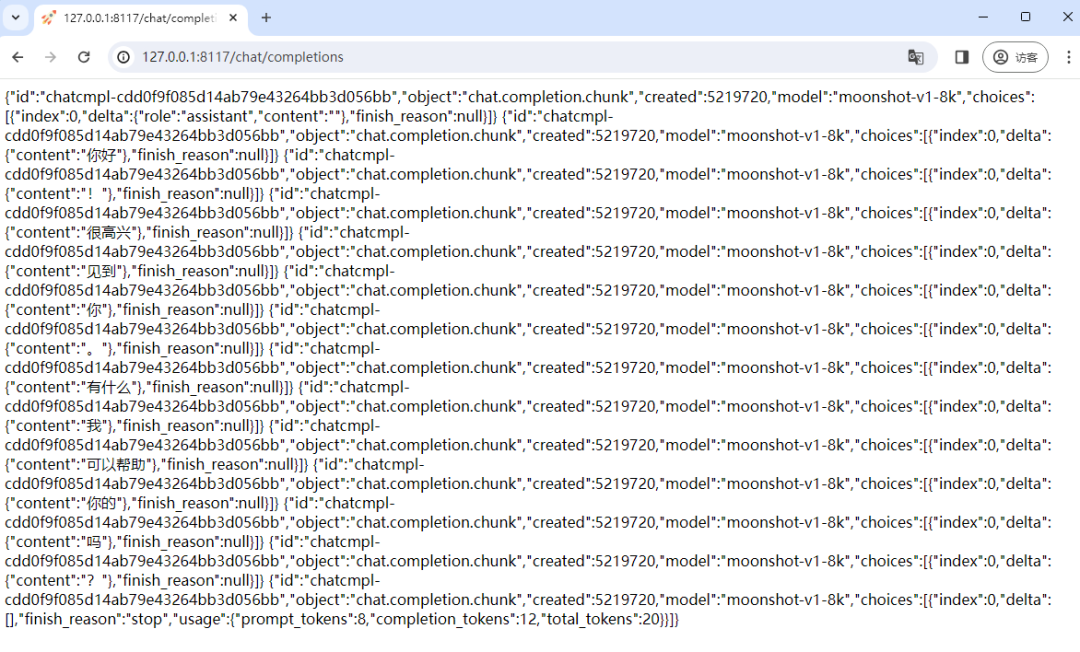Click the text "你的" in the response
This screenshot has width=1080, height=652.
pyautogui.click(x=103, y=503)
